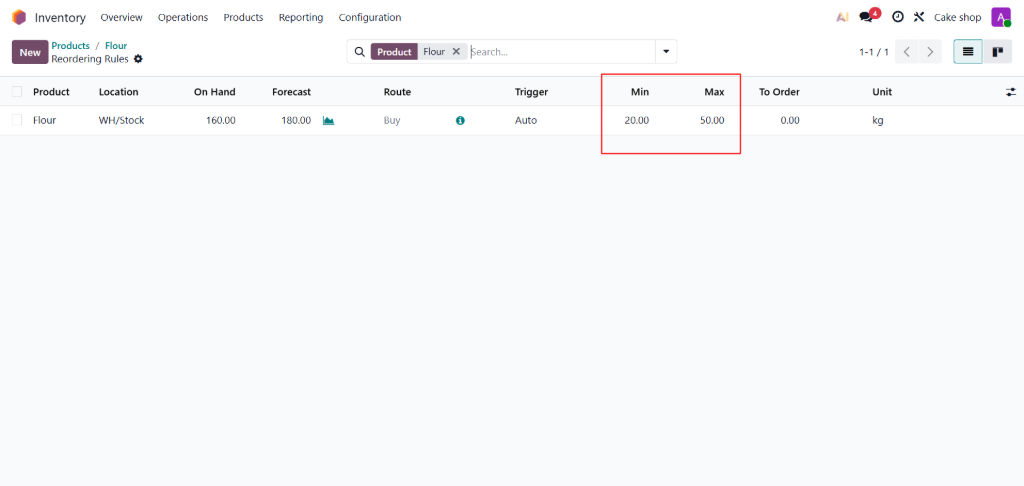Open the Reordering Rules gear settings icon
Viewport: 1024px width, 486px height.
[138, 59]
